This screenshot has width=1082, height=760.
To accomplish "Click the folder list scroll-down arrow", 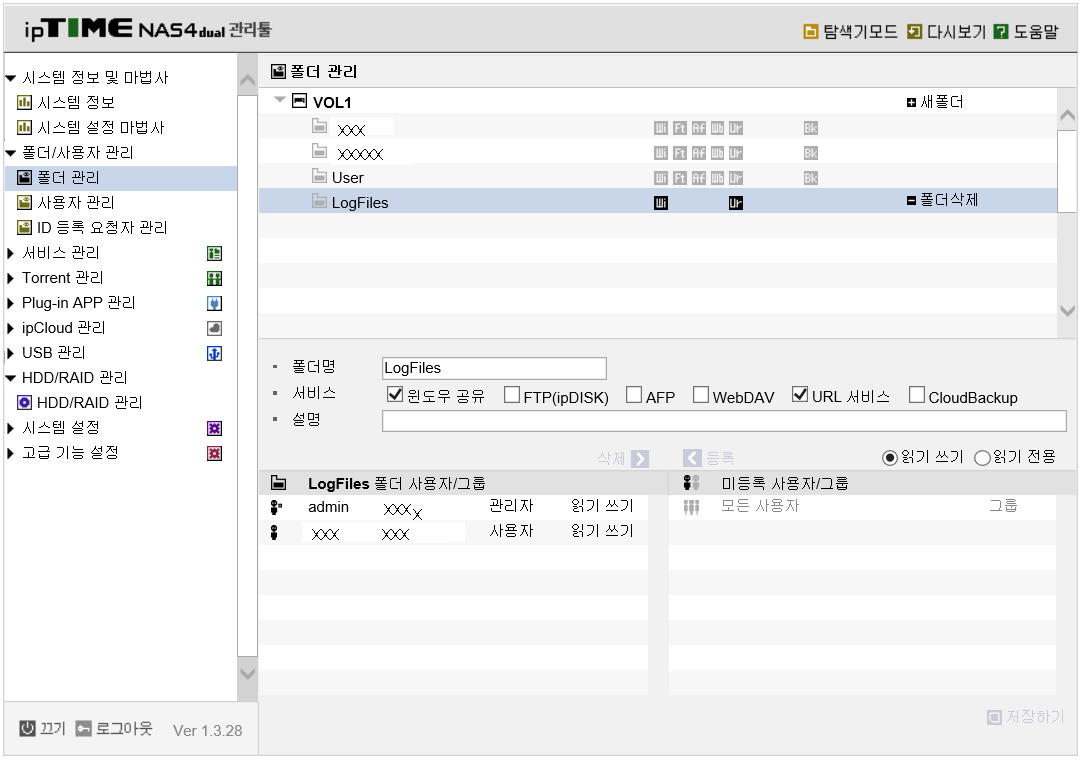I will 1067,311.
